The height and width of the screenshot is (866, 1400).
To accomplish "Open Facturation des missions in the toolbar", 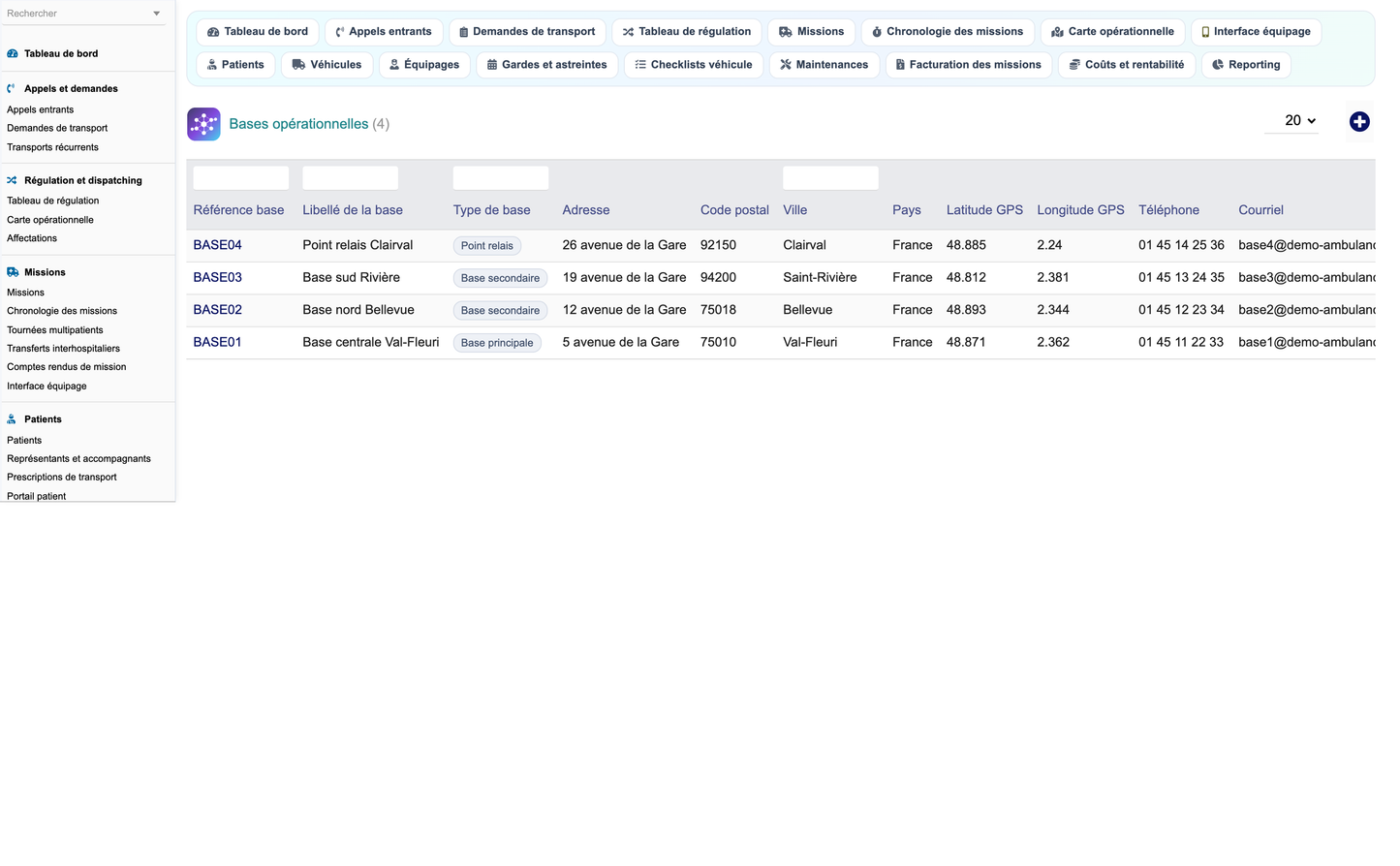I will 968,65.
